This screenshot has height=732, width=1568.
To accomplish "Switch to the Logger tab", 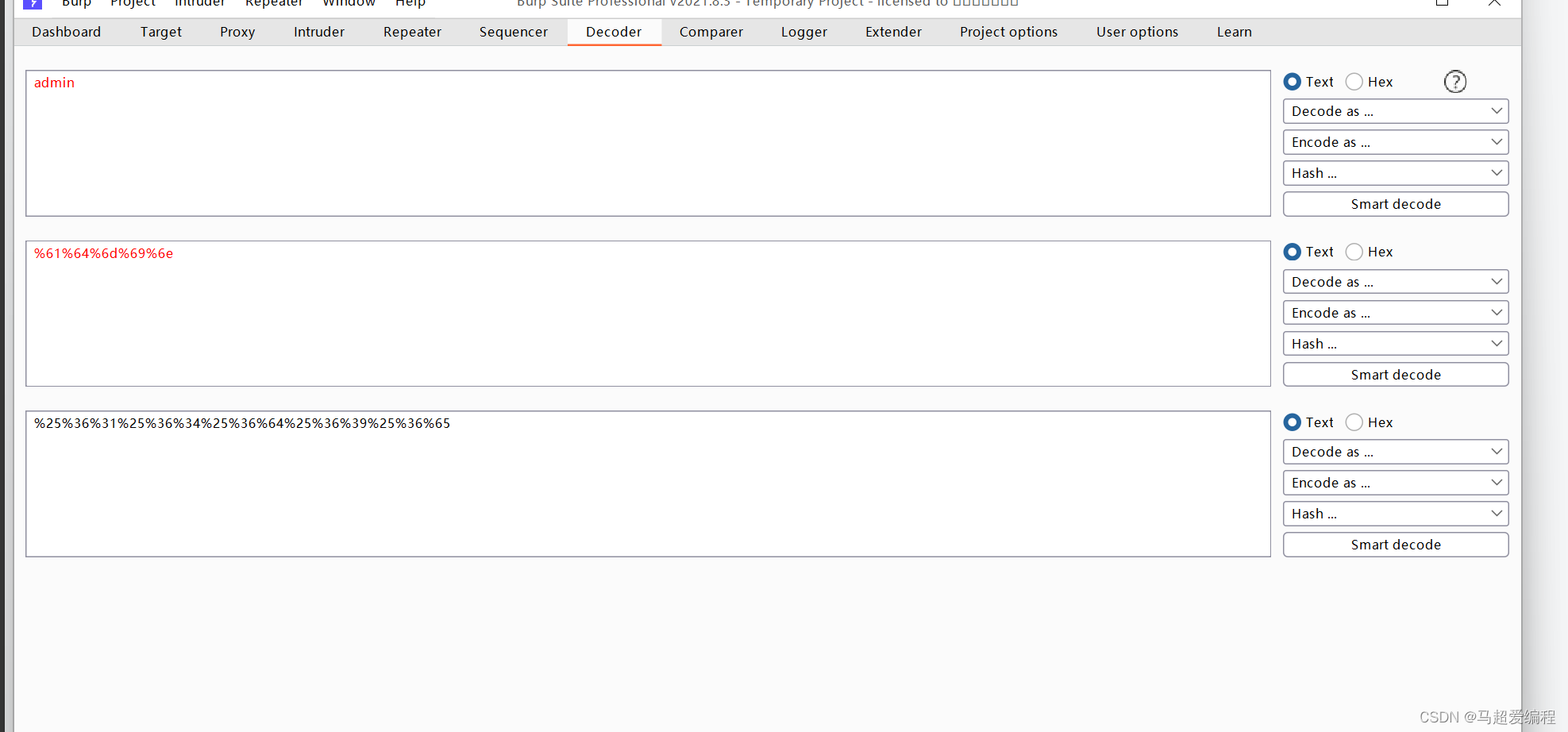I will pyautogui.click(x=804, y=32).
